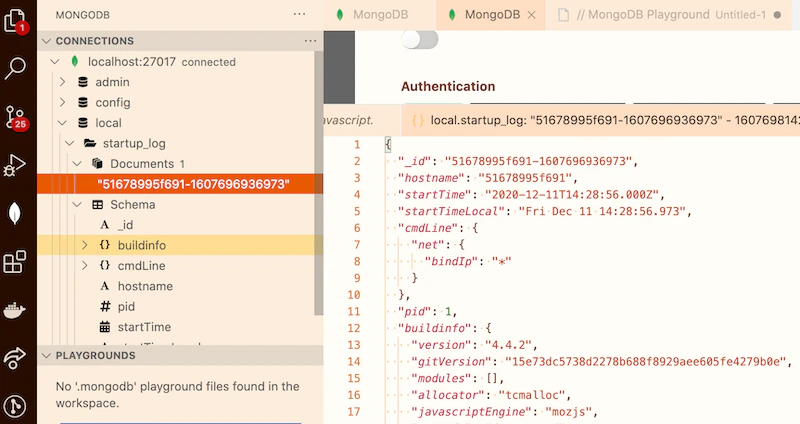
Task: Collapse the localhost:27017 connection node
Action: click(55, 62)
